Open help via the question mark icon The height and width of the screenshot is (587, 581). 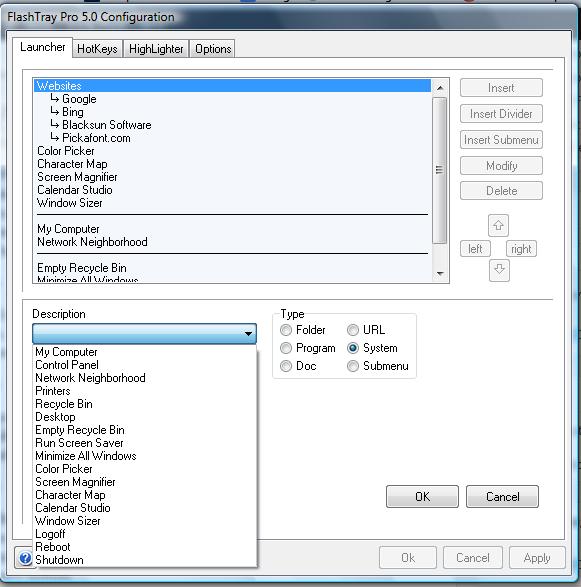[25, 558]
